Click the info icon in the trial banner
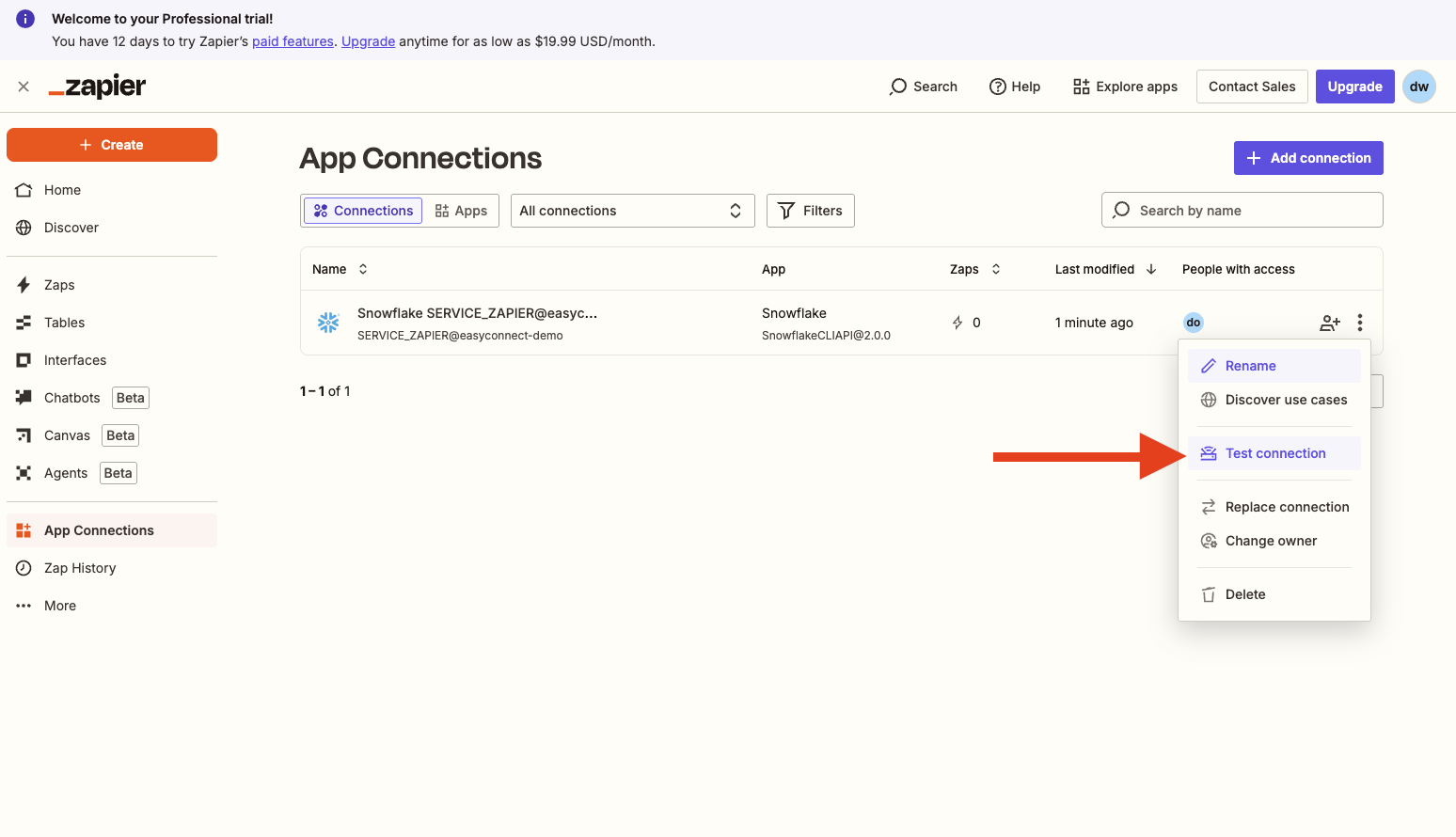Image resolution: width=1456 pixels, height=837 pixels. pos(25,19)
